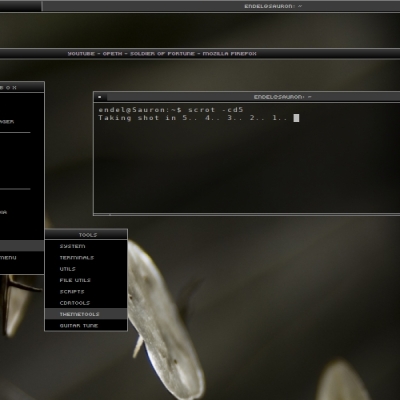
Task: Click the terminal block cursor
Action: tap(296, 118)
